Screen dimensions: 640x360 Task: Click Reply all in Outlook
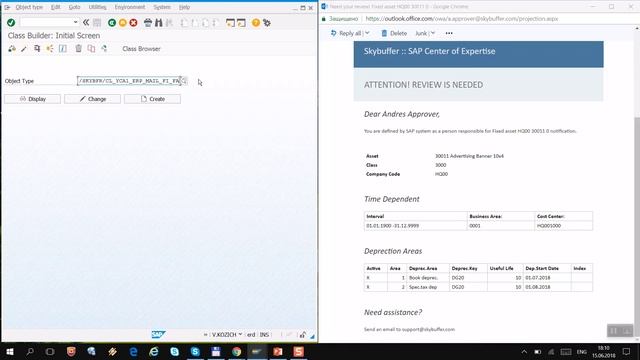tap(346, 33)
